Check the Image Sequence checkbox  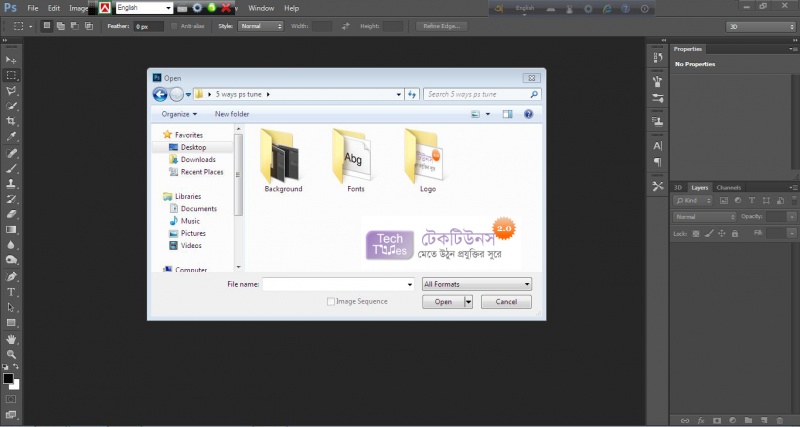331,302
